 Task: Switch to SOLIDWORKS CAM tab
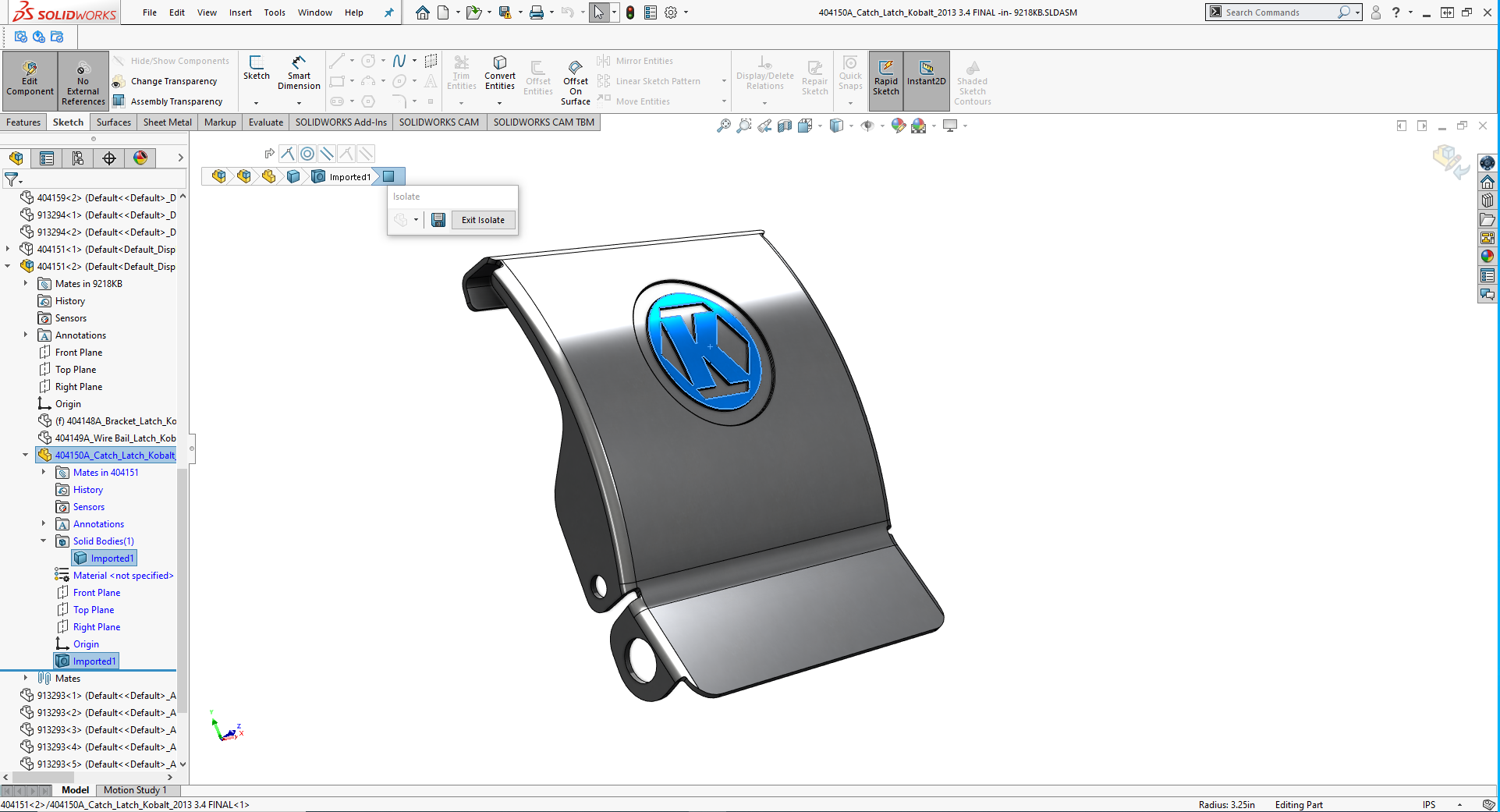coord(439,122)
